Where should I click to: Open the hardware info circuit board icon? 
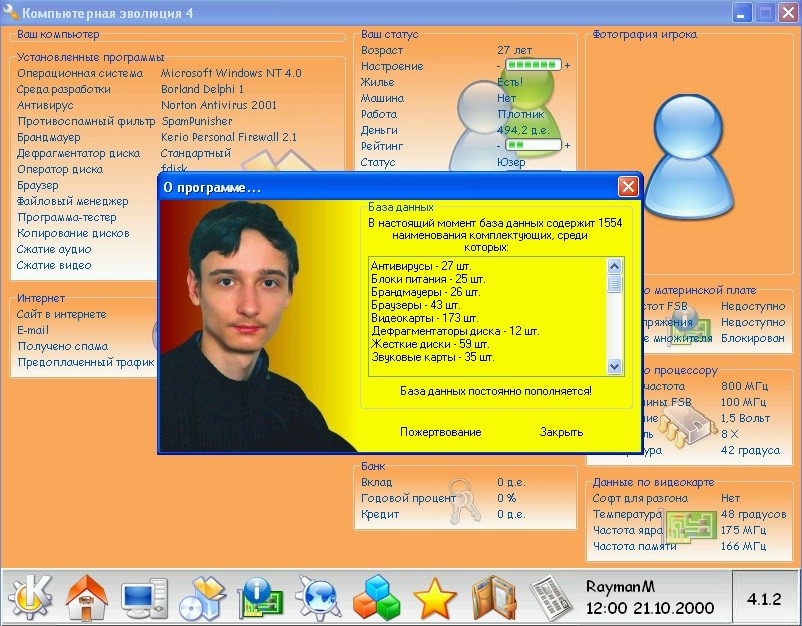(261, 597)
